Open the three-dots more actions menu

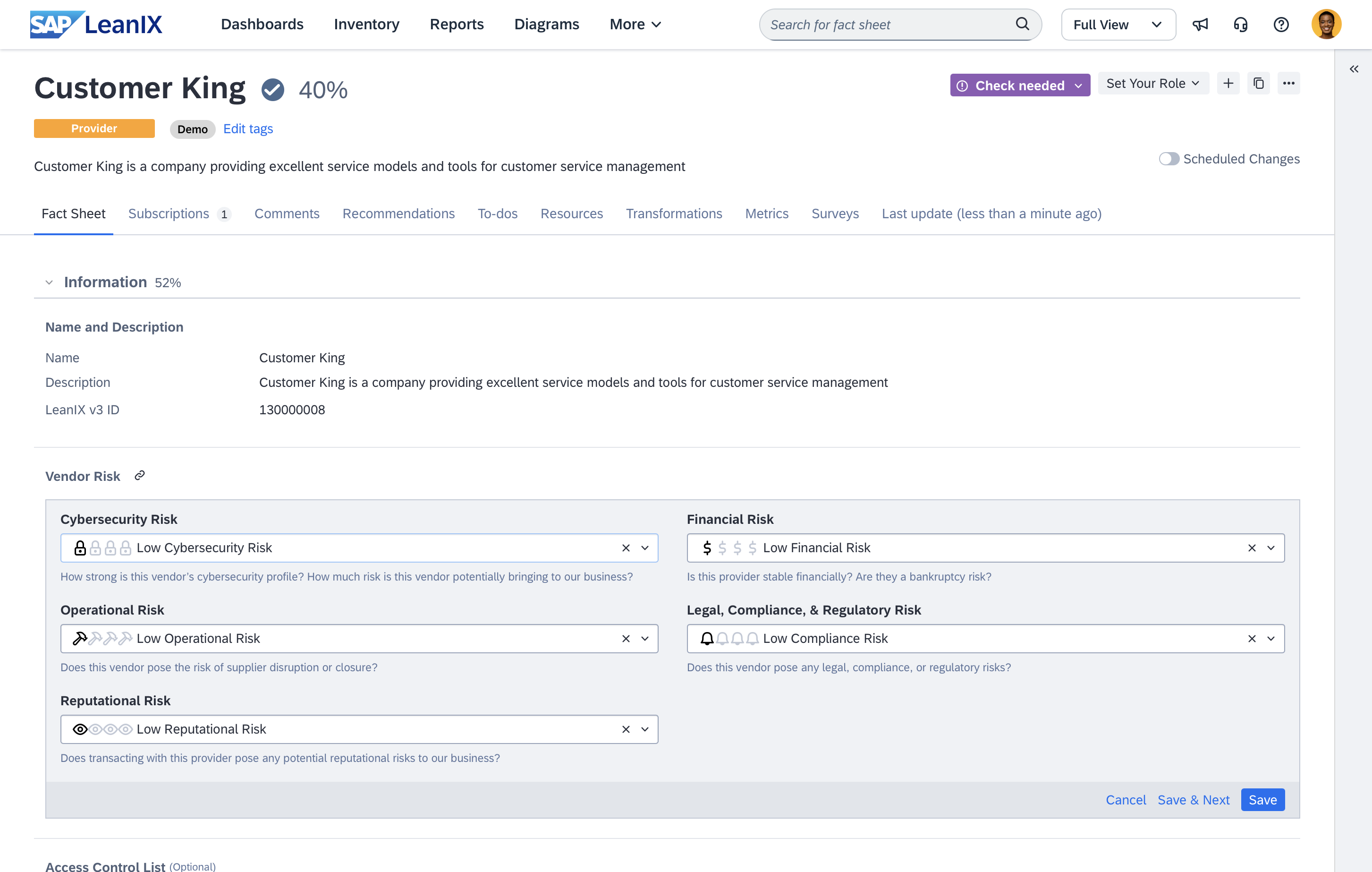pos(1288,84)
